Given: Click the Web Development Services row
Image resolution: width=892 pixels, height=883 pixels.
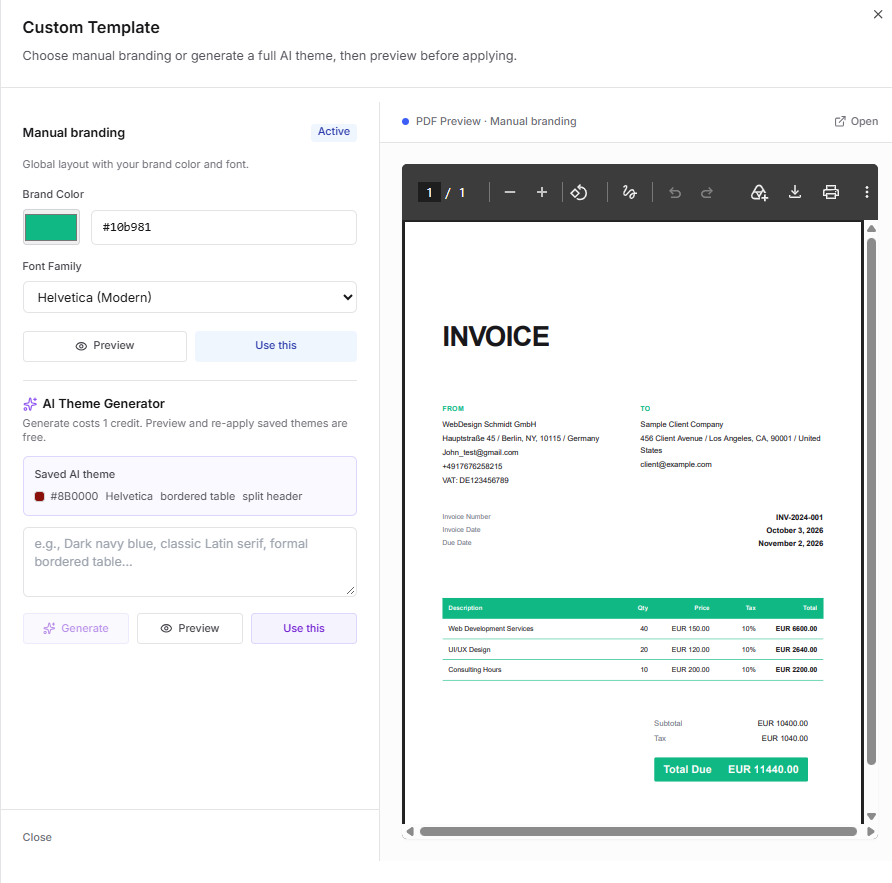Looking at the screenshot, I should tap(633, 629).
